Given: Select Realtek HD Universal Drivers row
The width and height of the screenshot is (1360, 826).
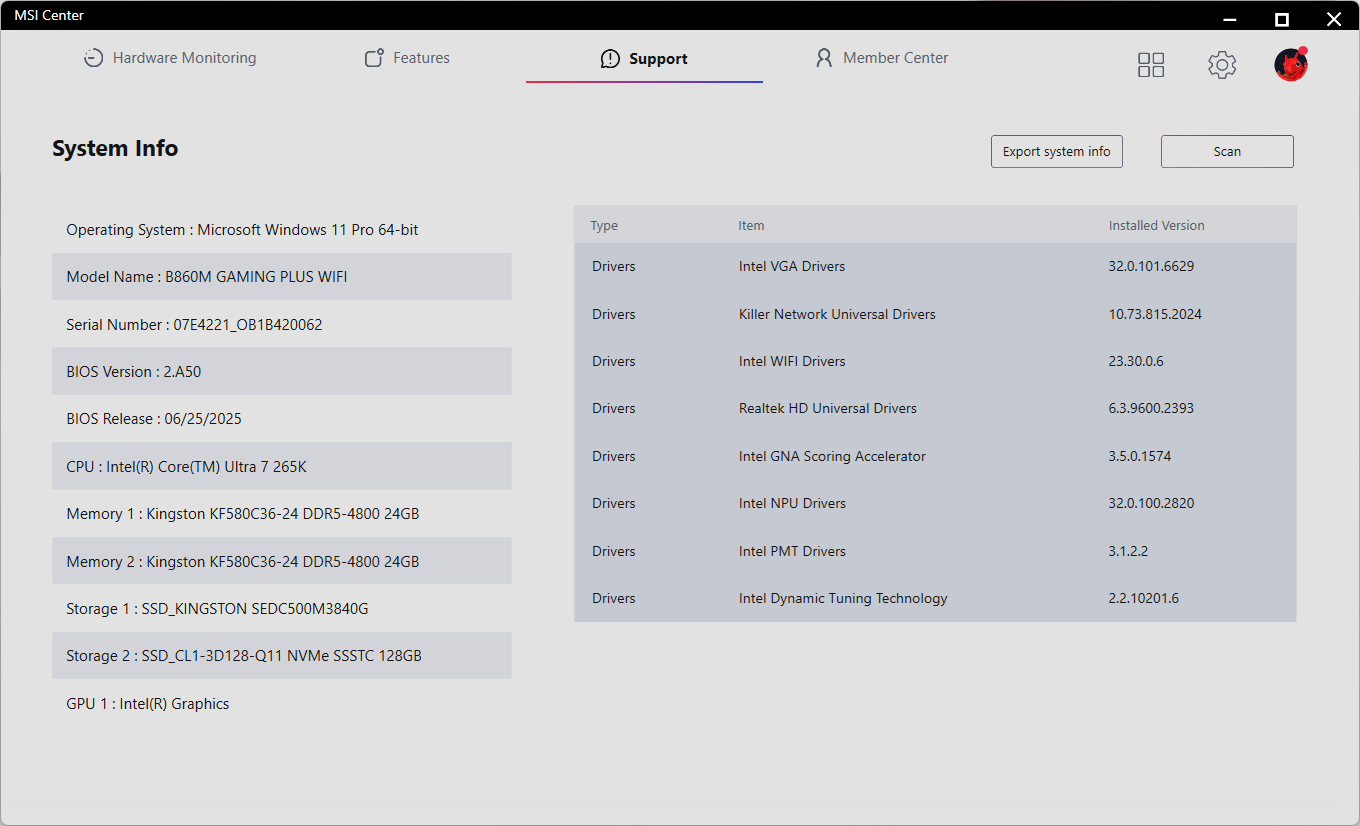Looking at the screenshot, I should click(x=935, y=408).
